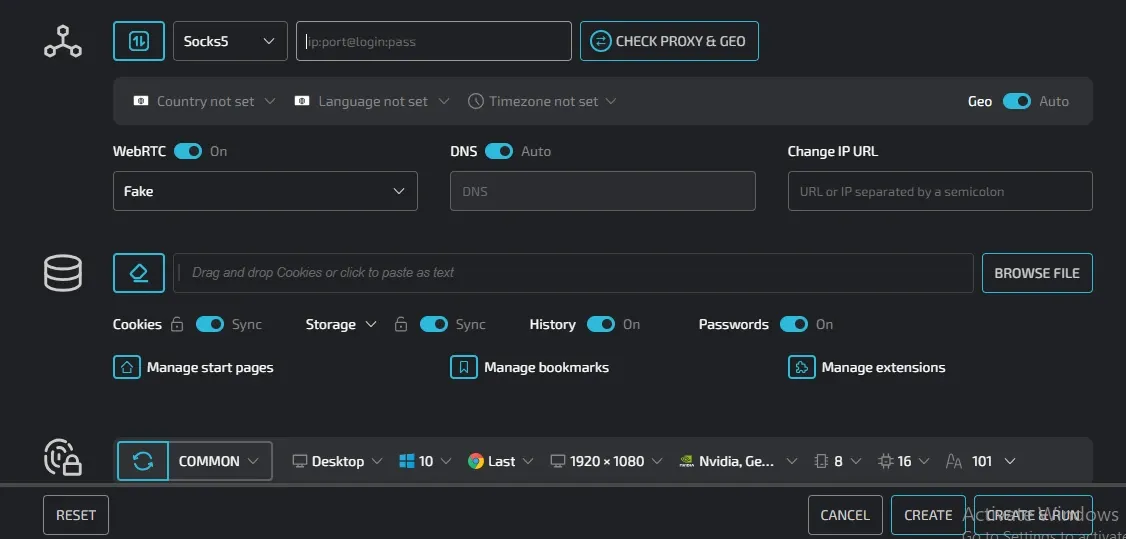Viewport: 1126px width, 539px height.
Task: Click the lock icon next to Storage
Action: pos(401,325)
